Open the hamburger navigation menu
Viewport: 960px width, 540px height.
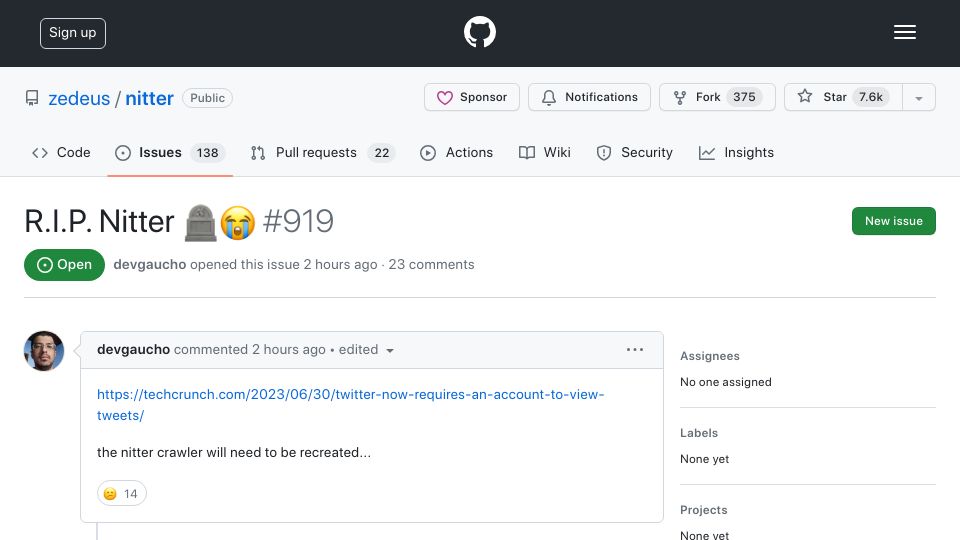[904, 32]
